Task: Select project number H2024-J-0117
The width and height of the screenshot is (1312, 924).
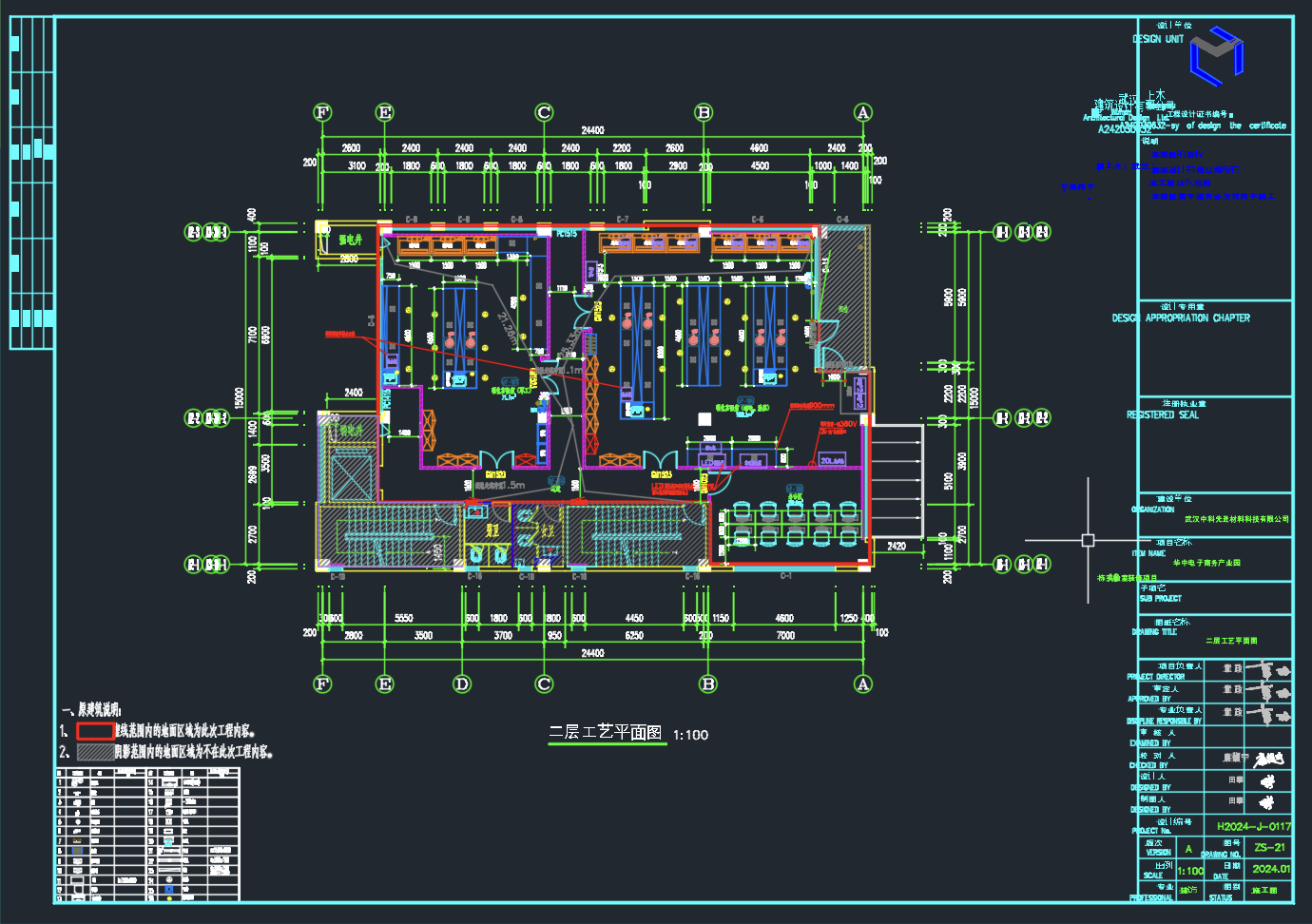Action: click(1253, 827)
